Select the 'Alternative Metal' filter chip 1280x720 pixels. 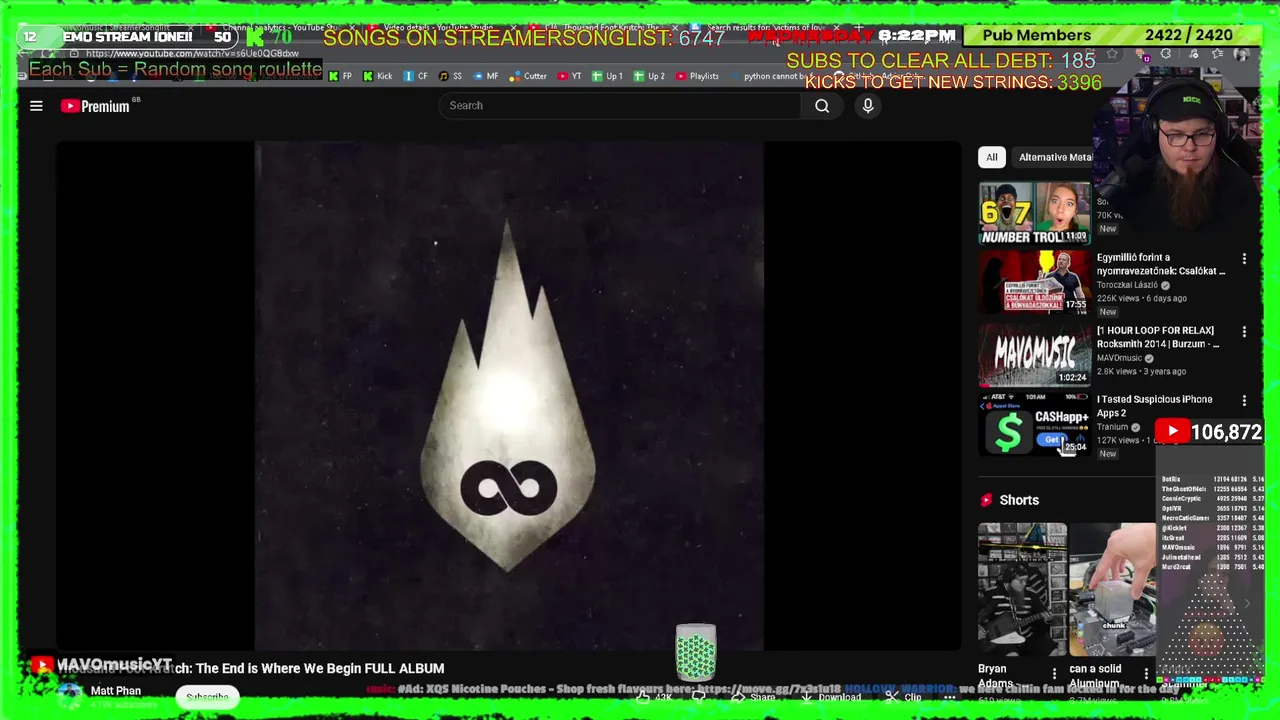click(1054, 157)
